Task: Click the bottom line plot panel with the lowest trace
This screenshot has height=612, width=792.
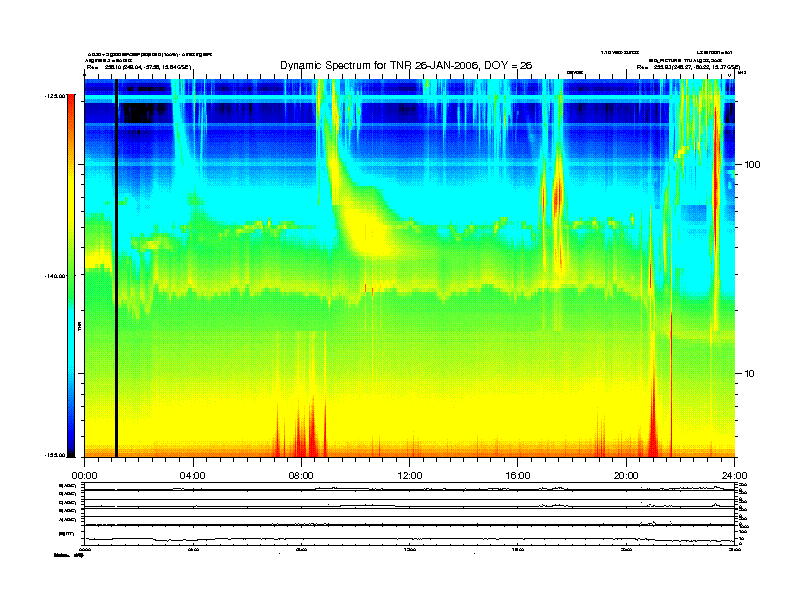Action: click(409, 535)
